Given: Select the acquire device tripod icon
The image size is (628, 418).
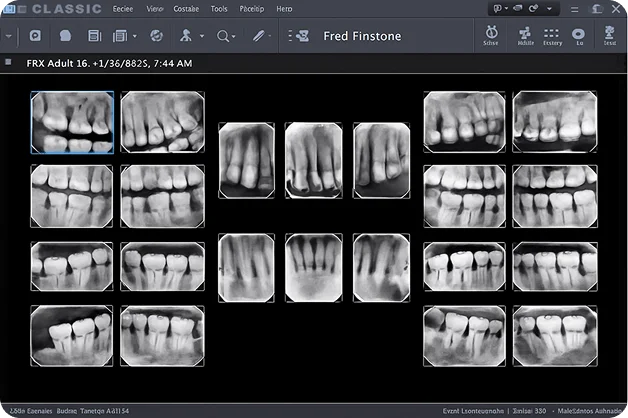Looking at the screenshot, I should (x=185, y=36).
